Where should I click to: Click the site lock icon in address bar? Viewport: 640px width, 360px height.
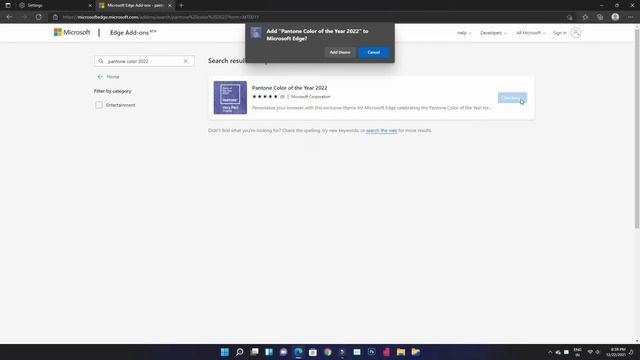point(55,17)
